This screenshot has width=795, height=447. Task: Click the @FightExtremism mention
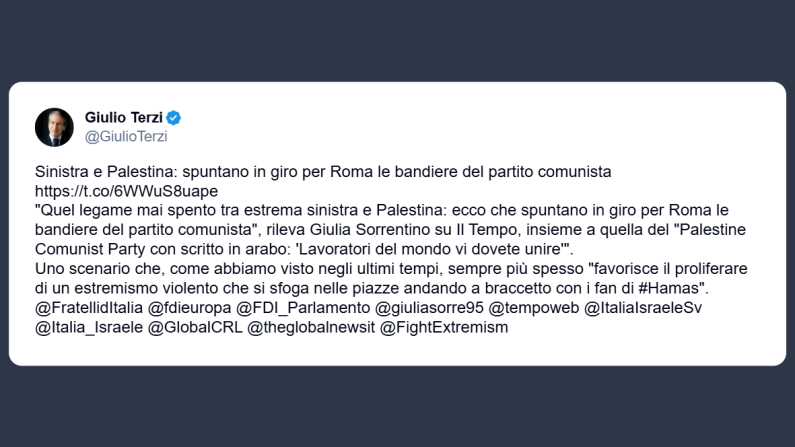click(x=444, y=328)
